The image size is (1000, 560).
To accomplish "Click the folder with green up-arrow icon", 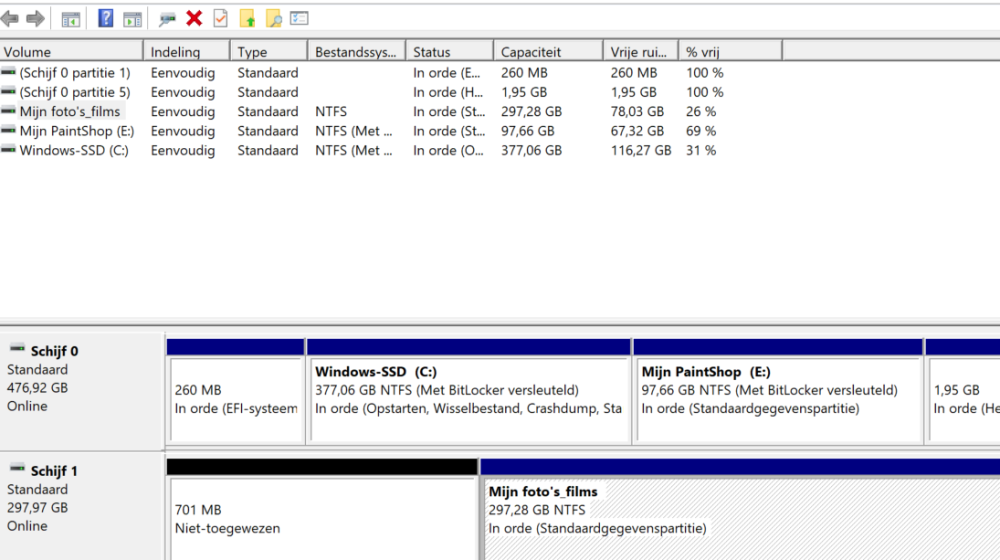I will pos(247,18).
